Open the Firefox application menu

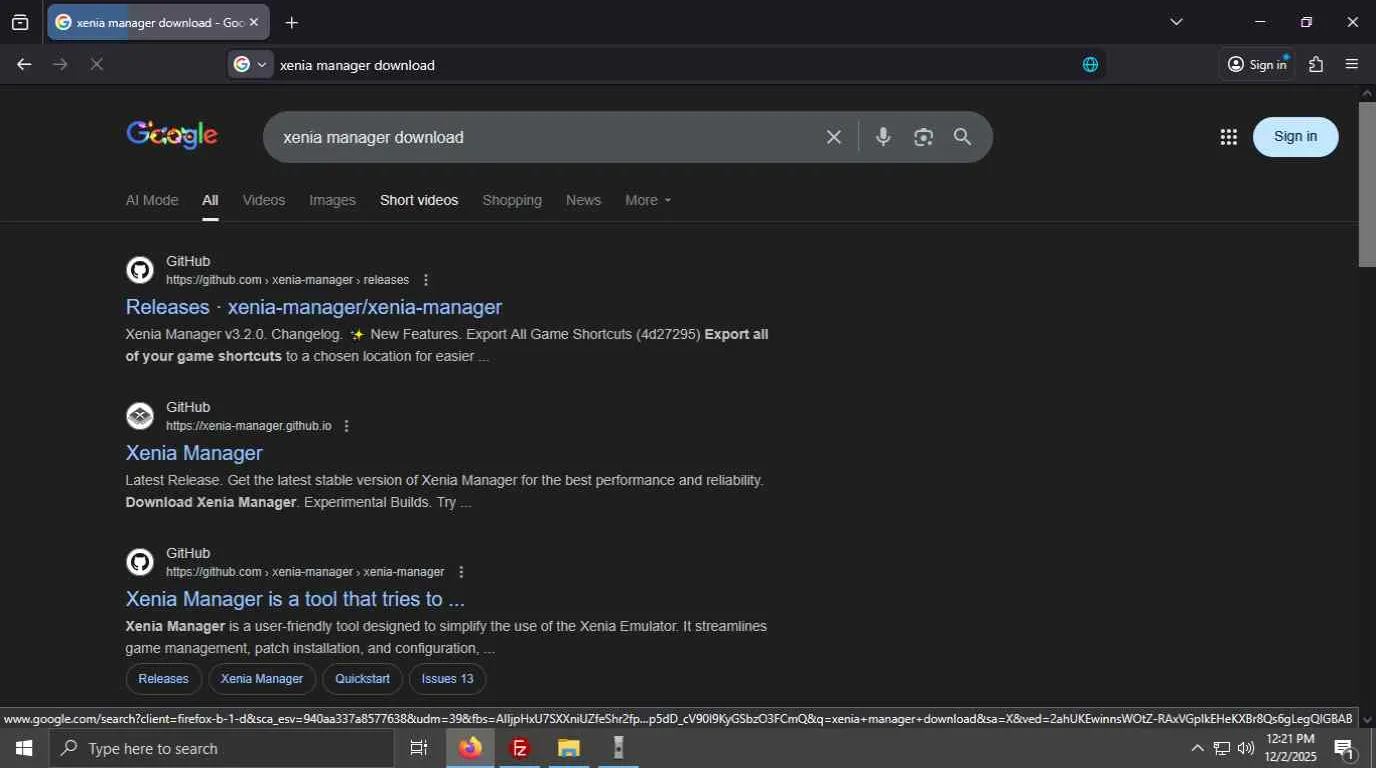(x=1352, y=64)
